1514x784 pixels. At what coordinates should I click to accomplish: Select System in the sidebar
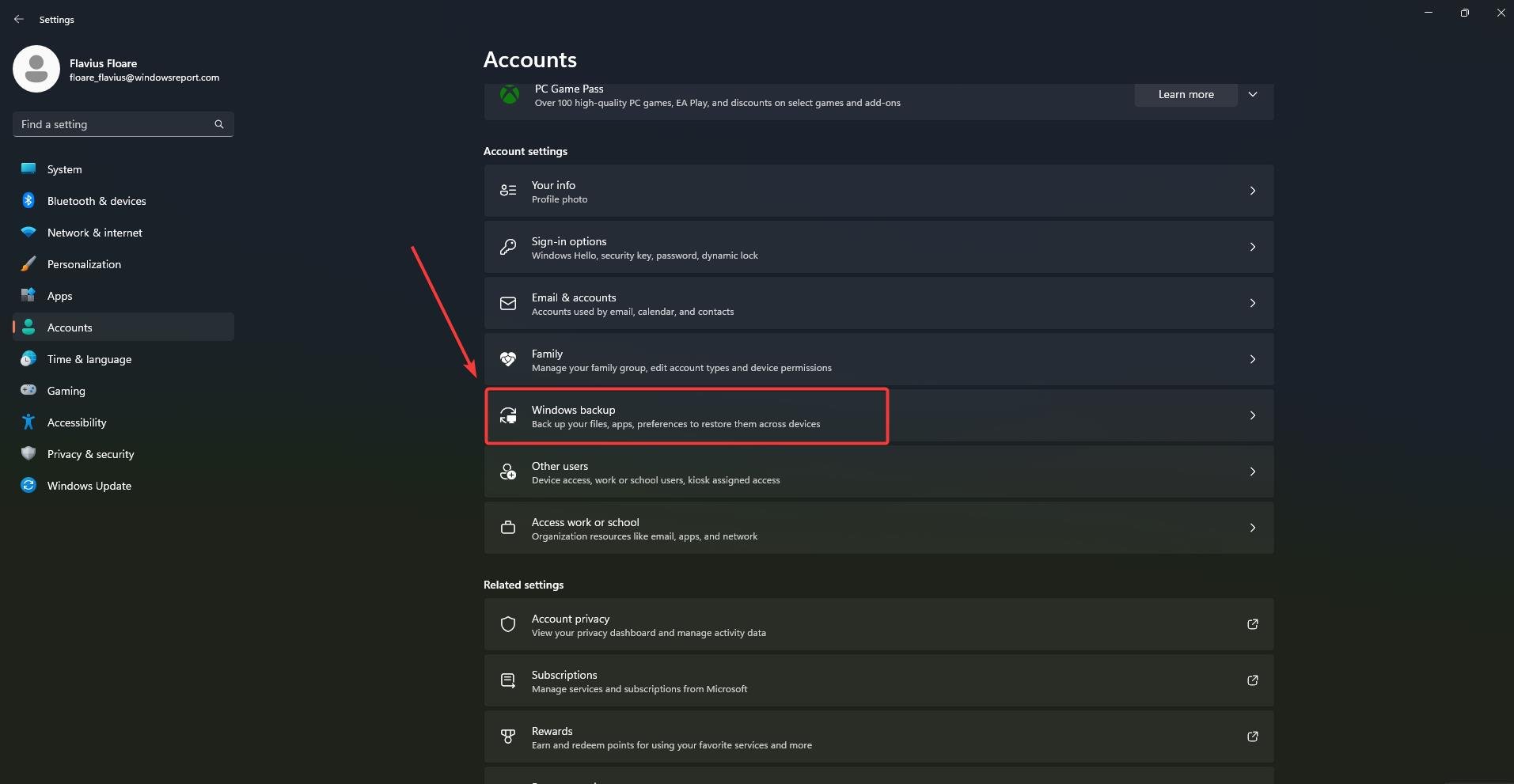(x=123, y=169)
